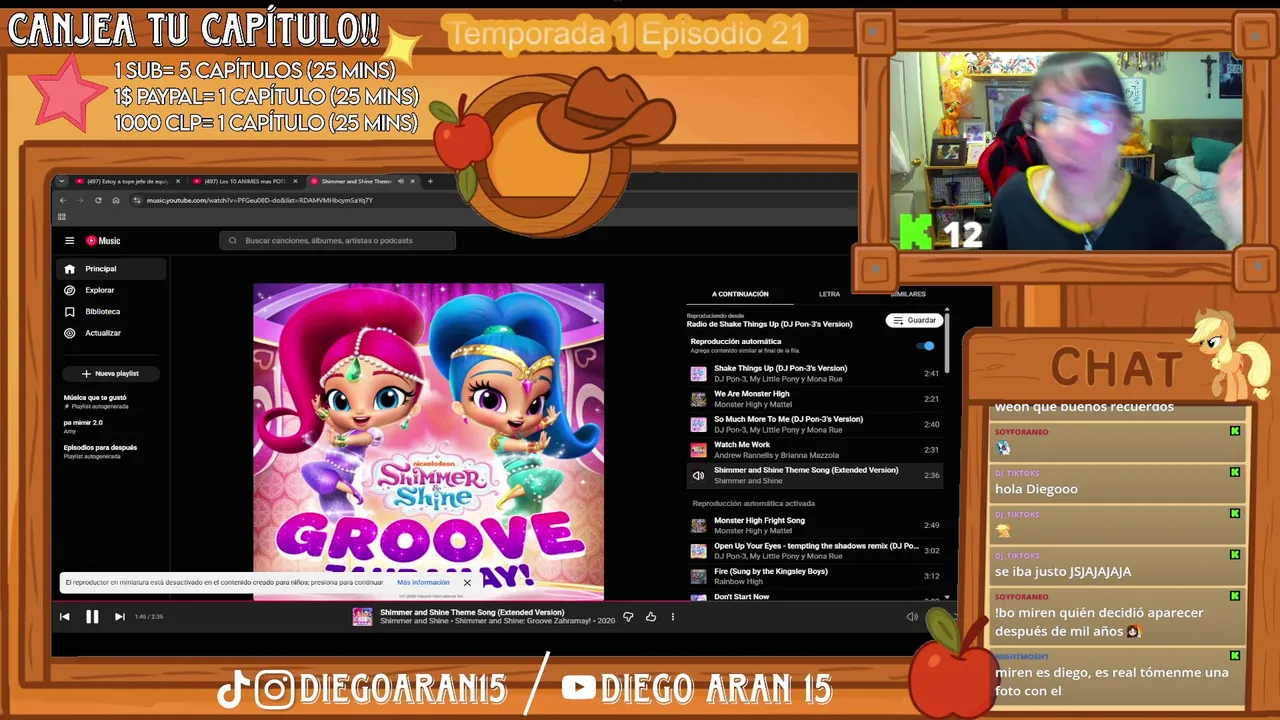The width and height of the screenshot is (1280, 720).
Task: Click the browser back arrow
Action: coord(63,200)
